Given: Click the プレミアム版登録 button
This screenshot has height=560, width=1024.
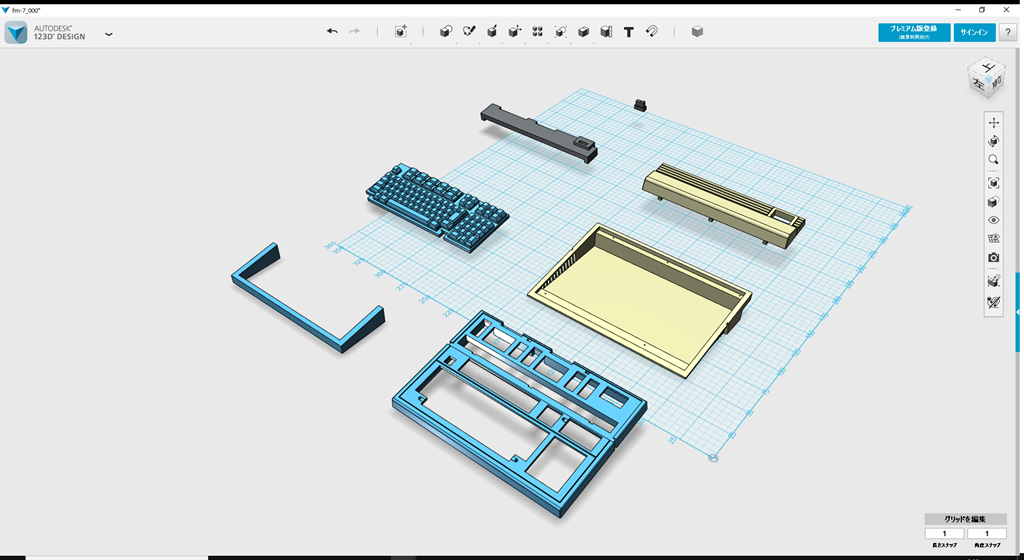Looking at the screenshot, I should [x=914, y=33].
